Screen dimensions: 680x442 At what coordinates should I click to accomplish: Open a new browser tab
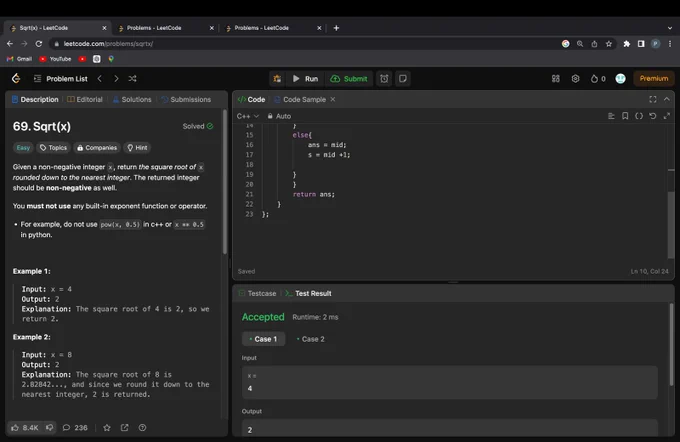point(336,28)
